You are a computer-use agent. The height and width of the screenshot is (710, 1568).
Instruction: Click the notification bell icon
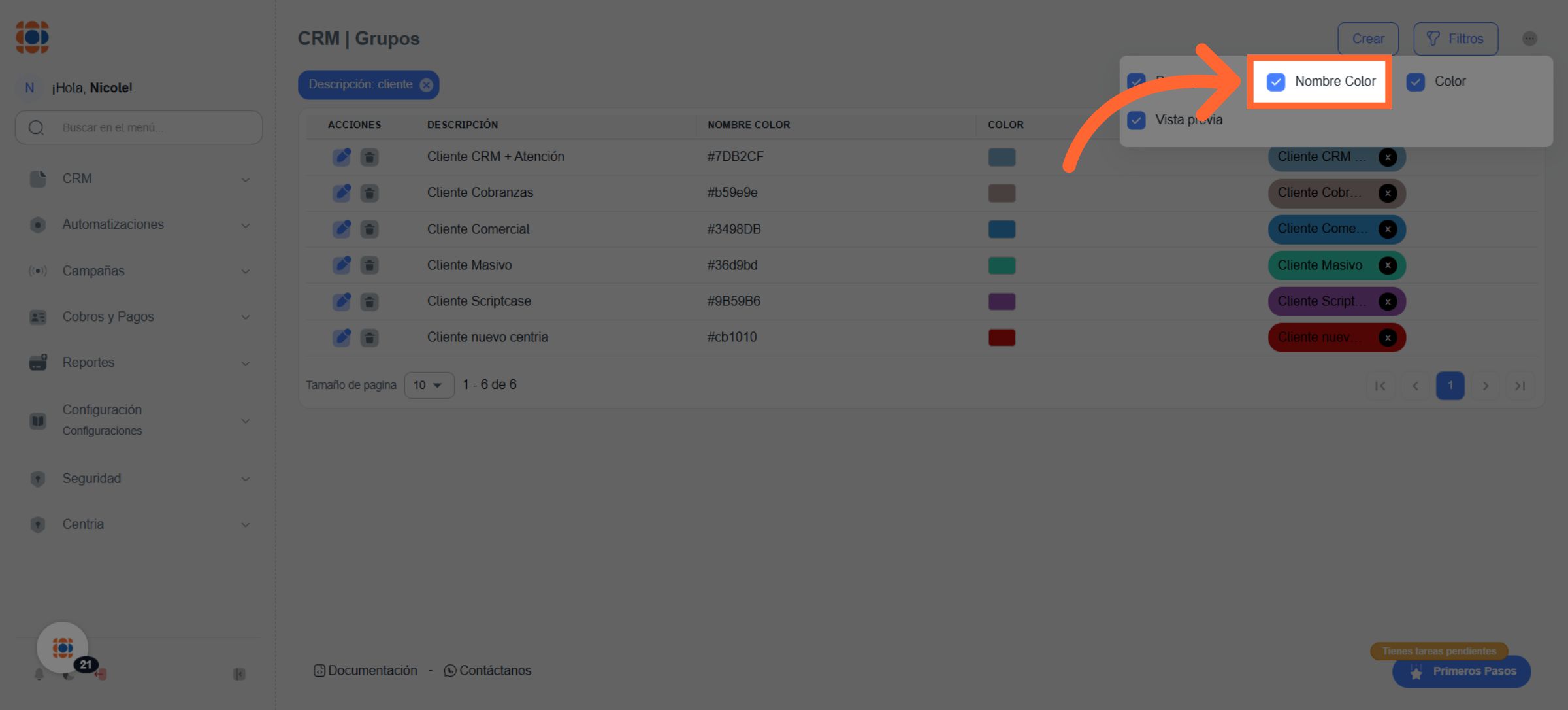39,674
